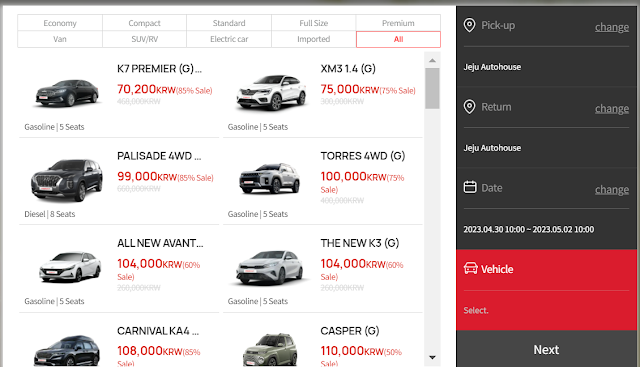The image size is (640, 367).
Task: Click the vehicle list scrollbar thumb
Action: pos(432,89)
